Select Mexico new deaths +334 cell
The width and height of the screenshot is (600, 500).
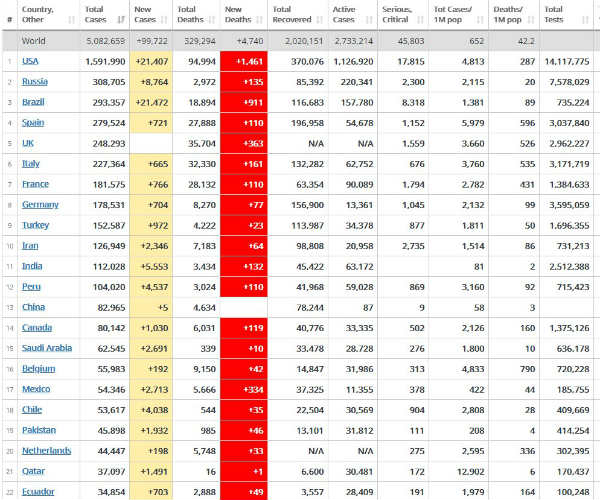244,389
